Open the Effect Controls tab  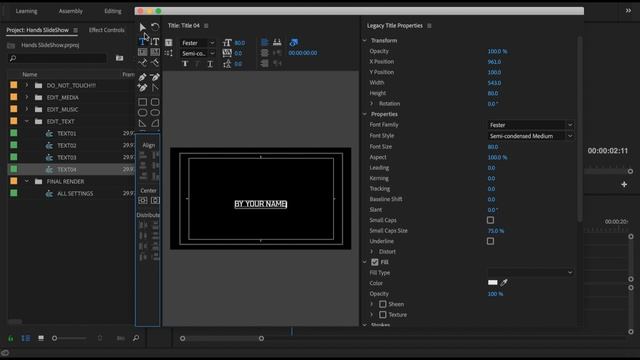point(107,30)
